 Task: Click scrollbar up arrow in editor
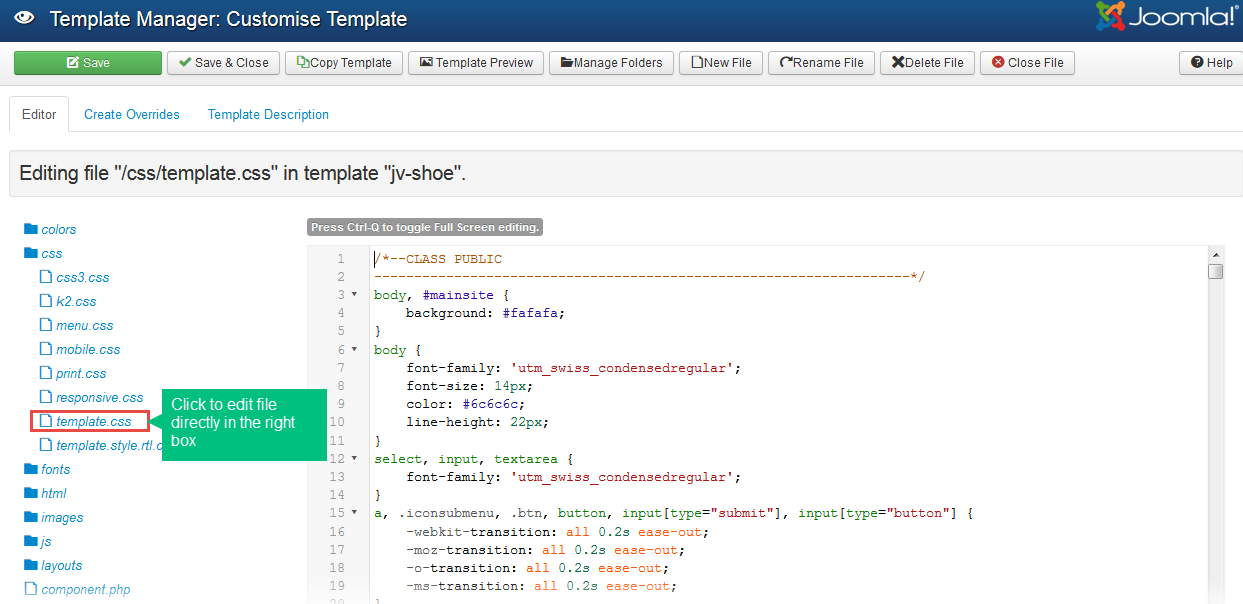(1215, 255)
